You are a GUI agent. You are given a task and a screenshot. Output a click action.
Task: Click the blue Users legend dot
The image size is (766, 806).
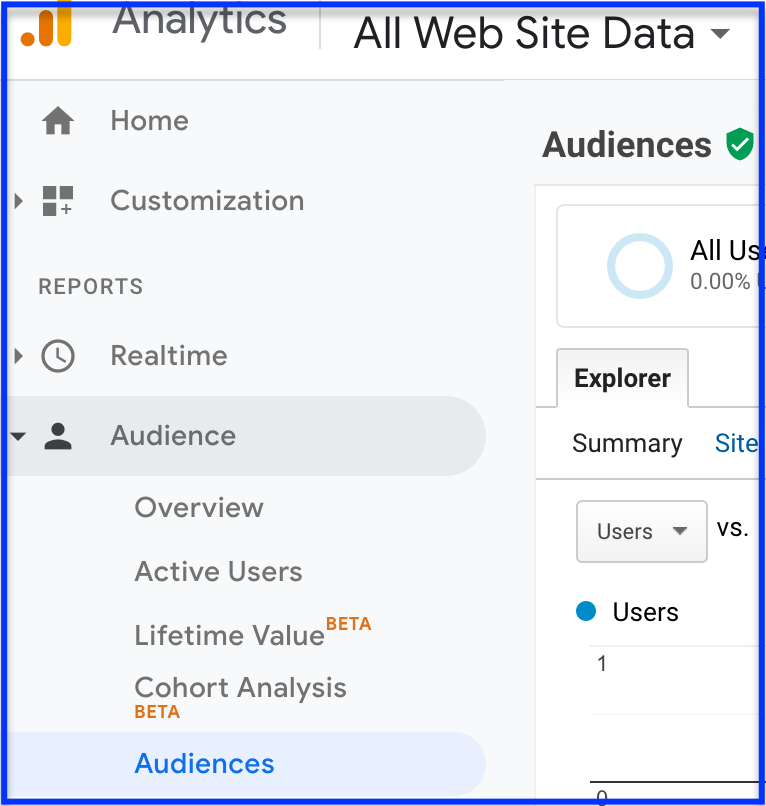coord(586,611)
